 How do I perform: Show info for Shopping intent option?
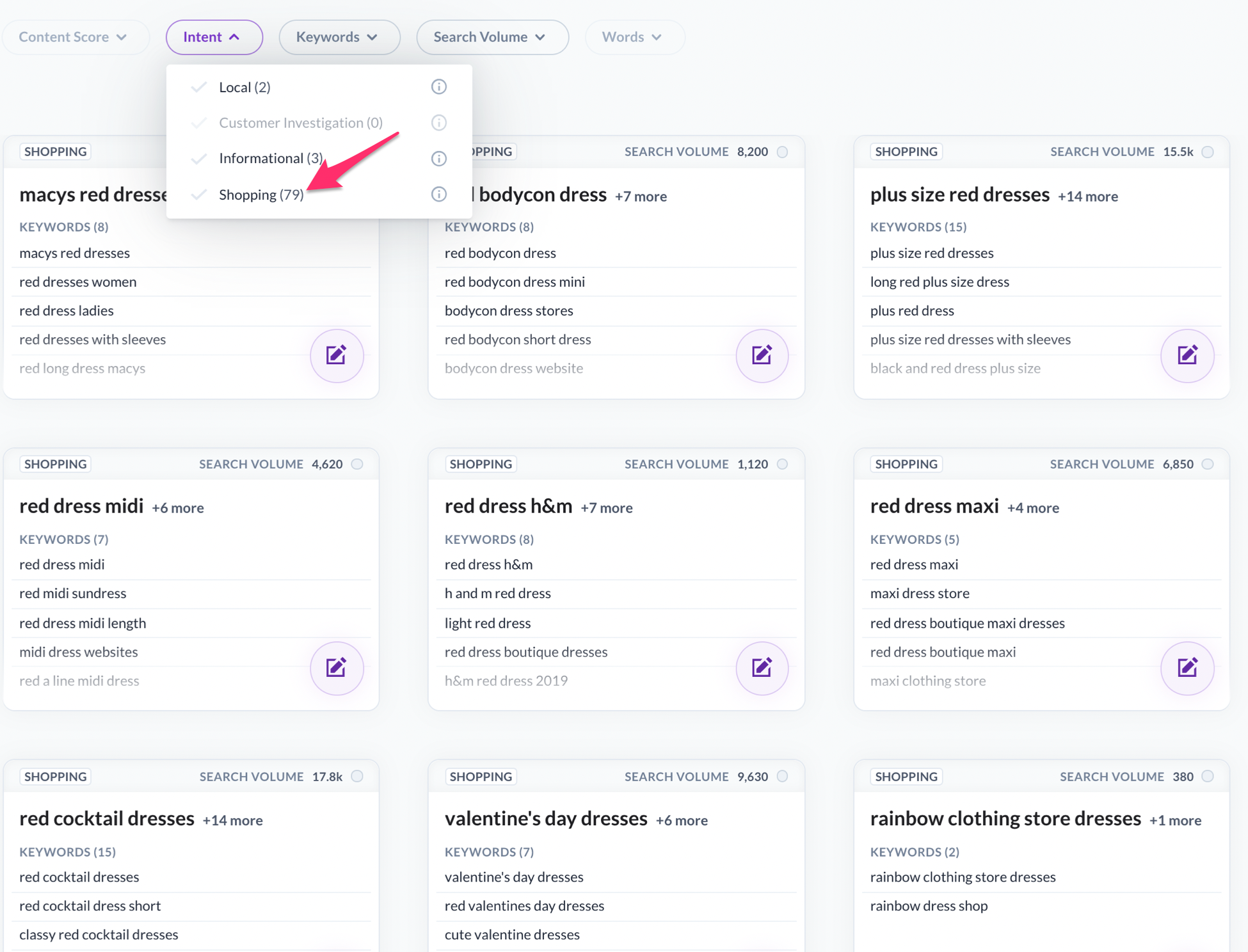click(438, 194)
